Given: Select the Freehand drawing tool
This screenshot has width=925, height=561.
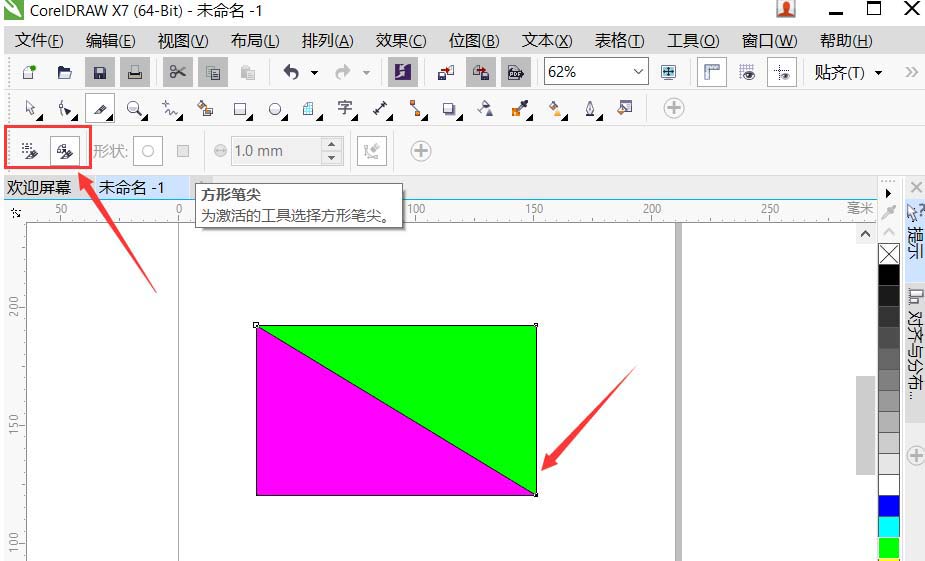Looking at the screenshot, I should coord(170,109).
